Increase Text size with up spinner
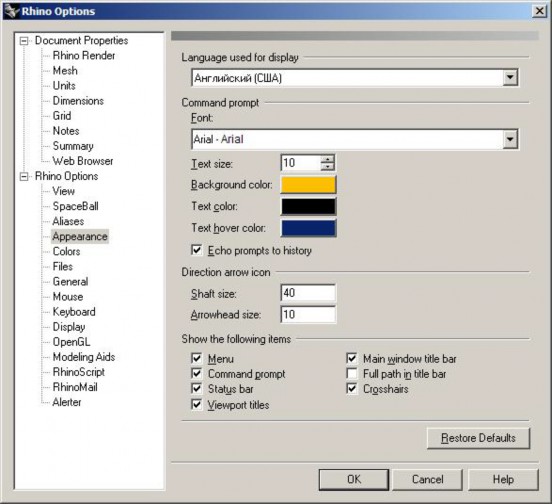Image resolution: width=552 pixels, height=504 pixels. coord(327,159)
